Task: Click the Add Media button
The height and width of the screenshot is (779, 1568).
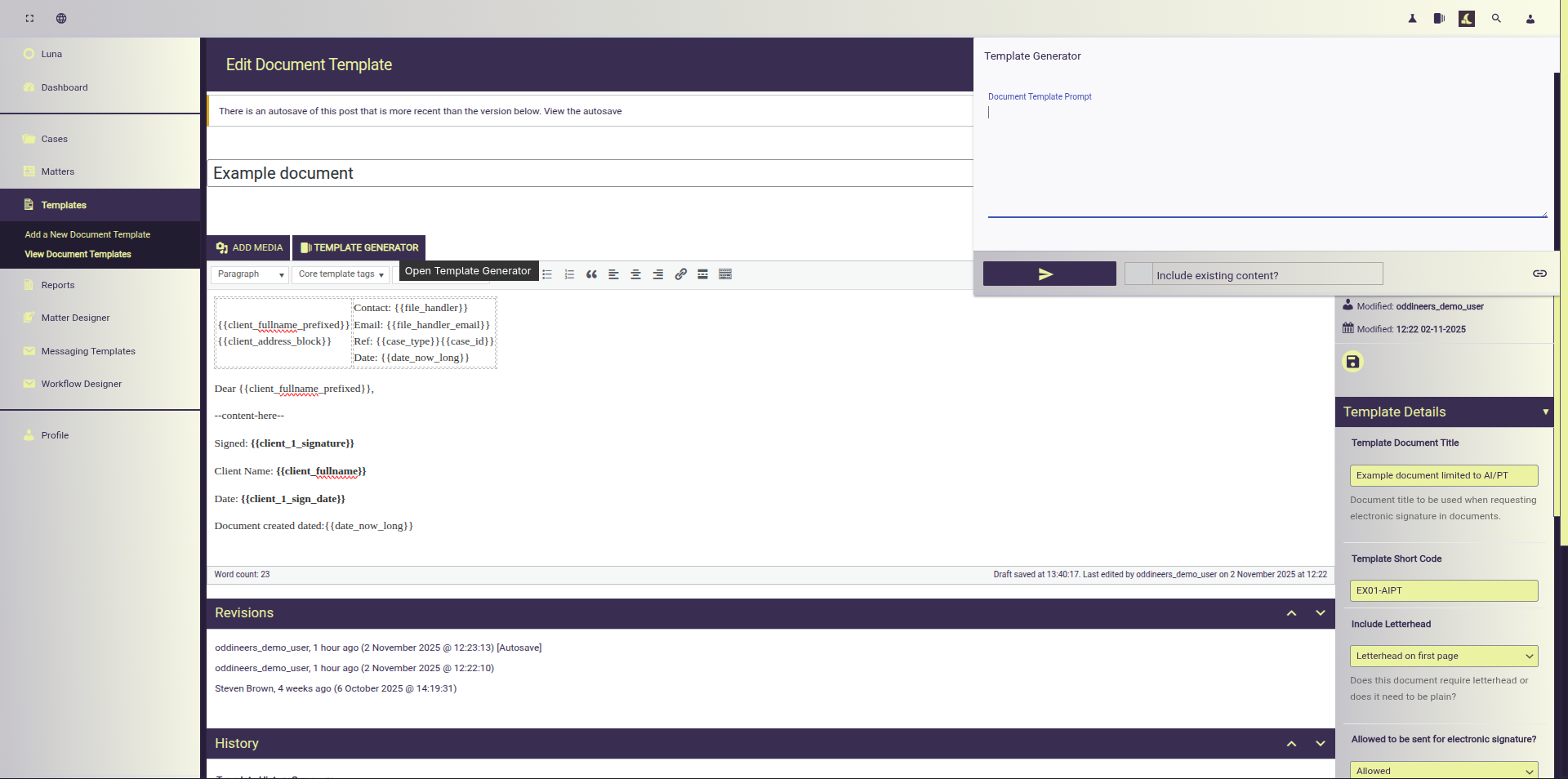Action: [250, 247]
